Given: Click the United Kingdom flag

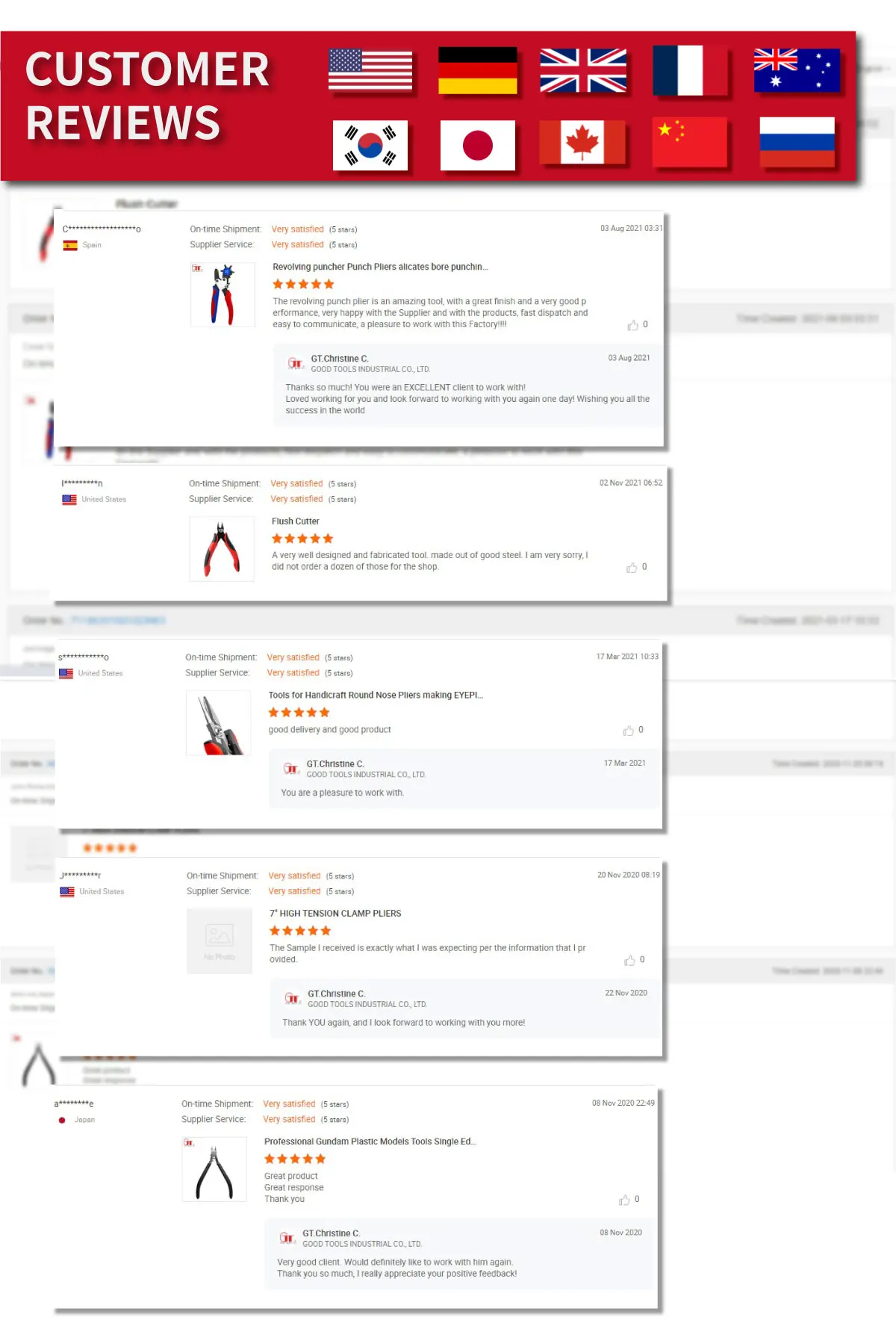Looking at the screenshot, I should point(583,70).
